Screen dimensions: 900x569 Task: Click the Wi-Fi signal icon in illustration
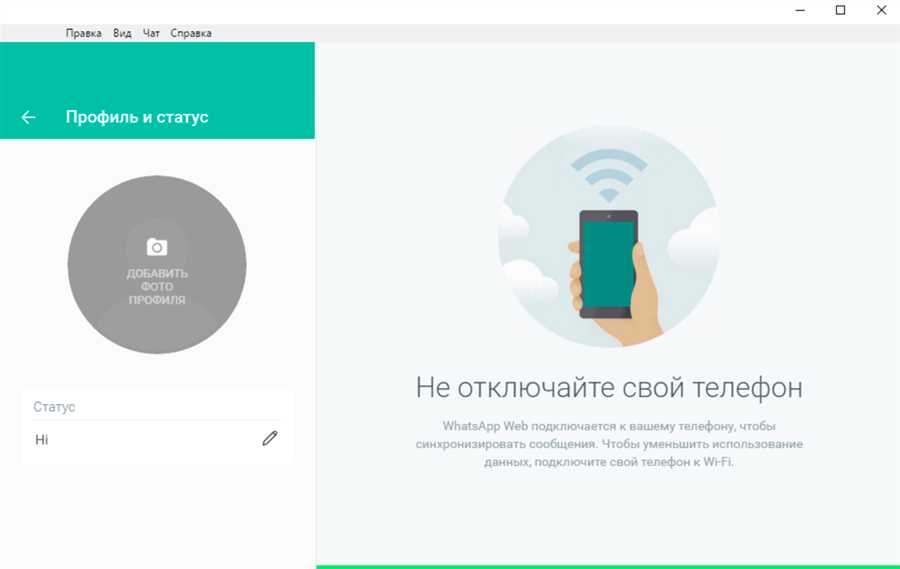608,175
